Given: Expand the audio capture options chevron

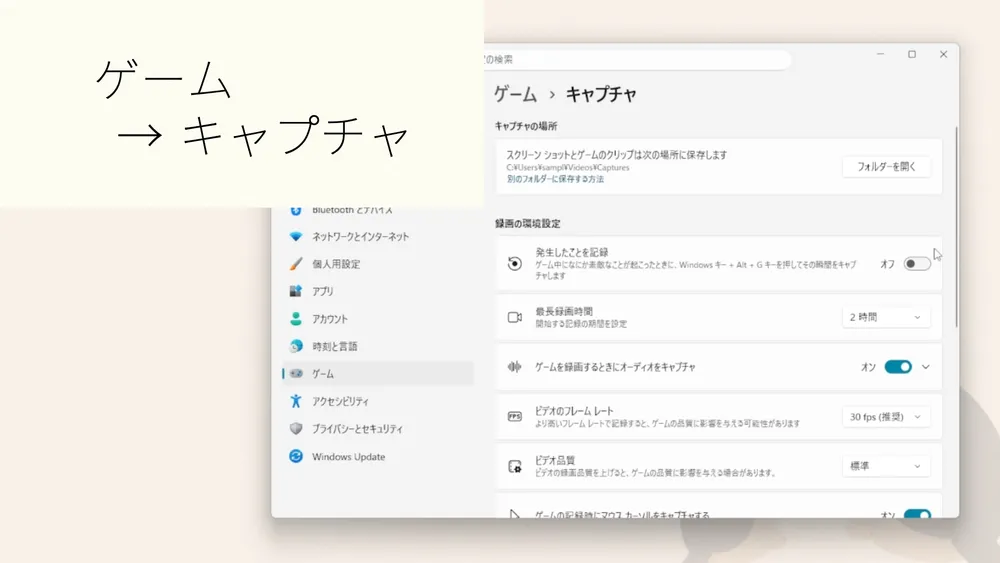Looking at the screenshot, I should click(925, 367).
